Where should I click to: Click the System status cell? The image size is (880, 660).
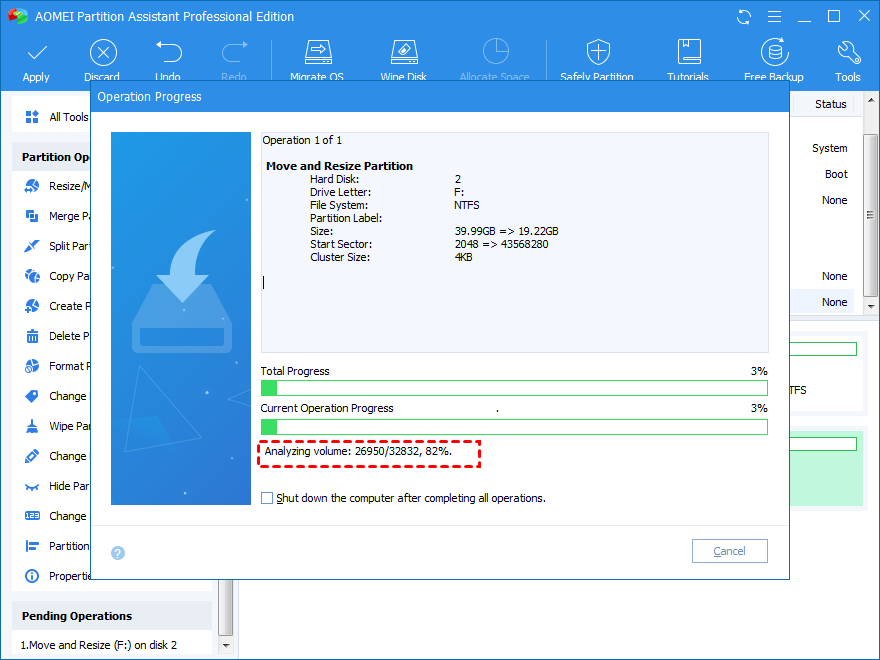pos(829,148)
